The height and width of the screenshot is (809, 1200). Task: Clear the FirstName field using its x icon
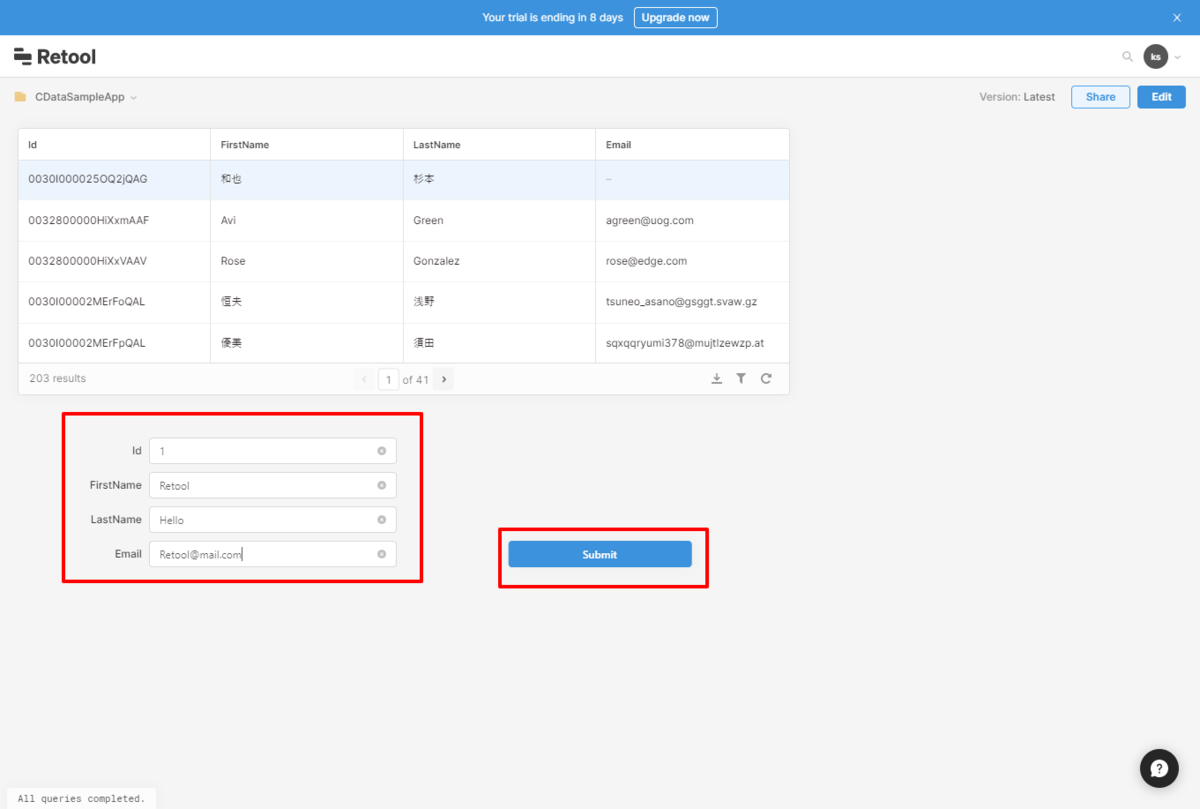[381, 485]
